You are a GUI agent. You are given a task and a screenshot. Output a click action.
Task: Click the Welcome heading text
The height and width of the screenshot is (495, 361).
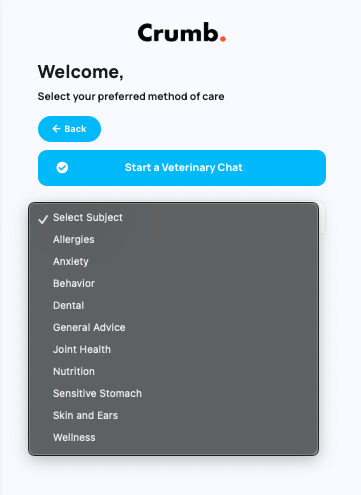click(x=81, y=72)
